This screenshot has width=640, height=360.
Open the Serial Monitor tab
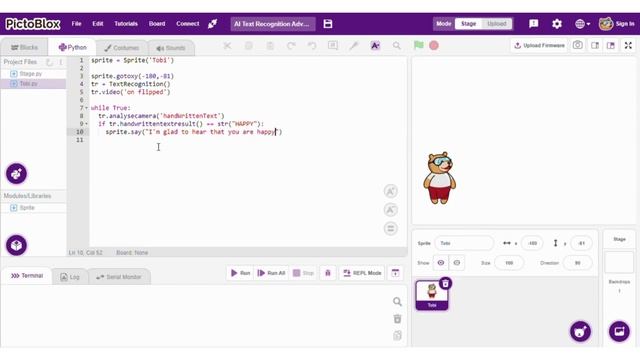119,277
